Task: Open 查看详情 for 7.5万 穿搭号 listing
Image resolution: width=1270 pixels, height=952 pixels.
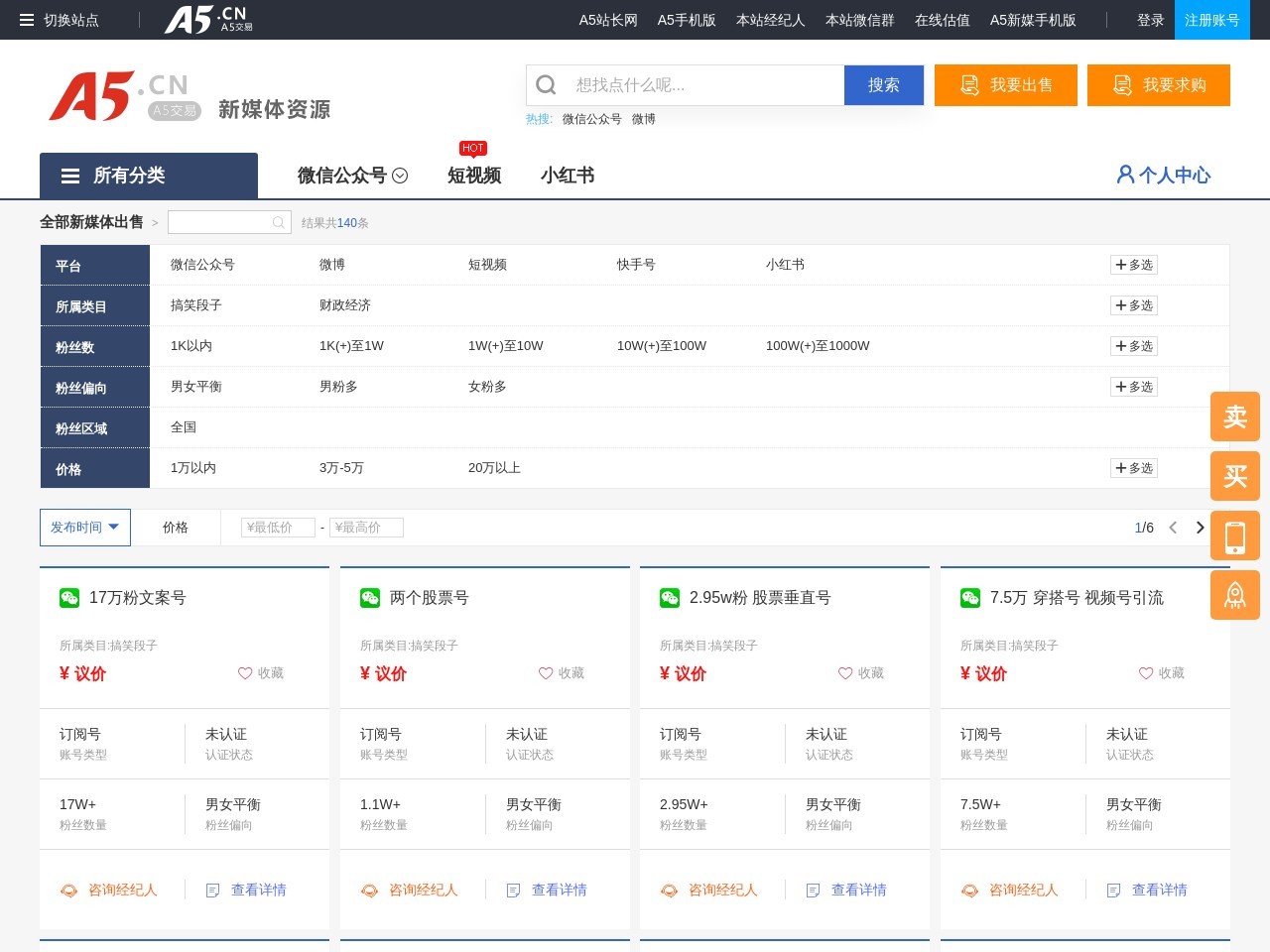Action: pos(1160,890)
